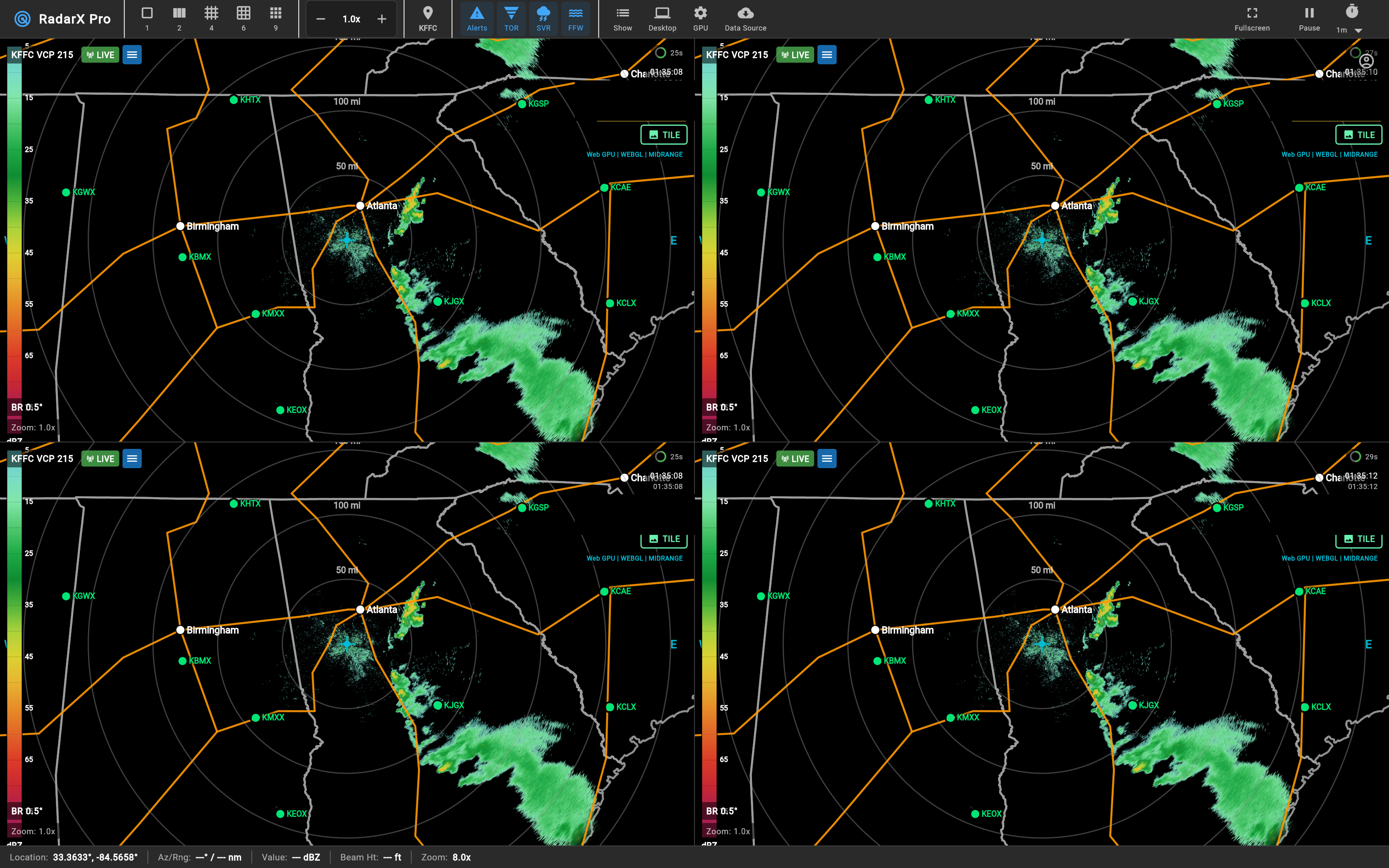Open bottom-right pane hamburger menu

[826, 458]
